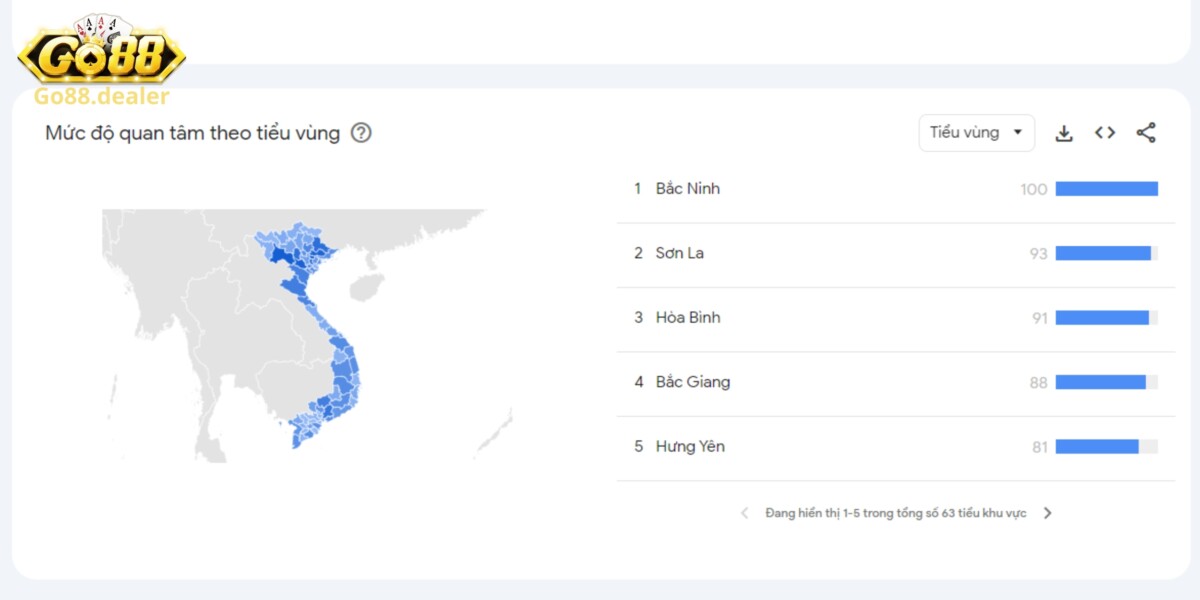The image size is (1200, 600).
Task: Expand the region type selector arrow
Action: [1019, 131]
